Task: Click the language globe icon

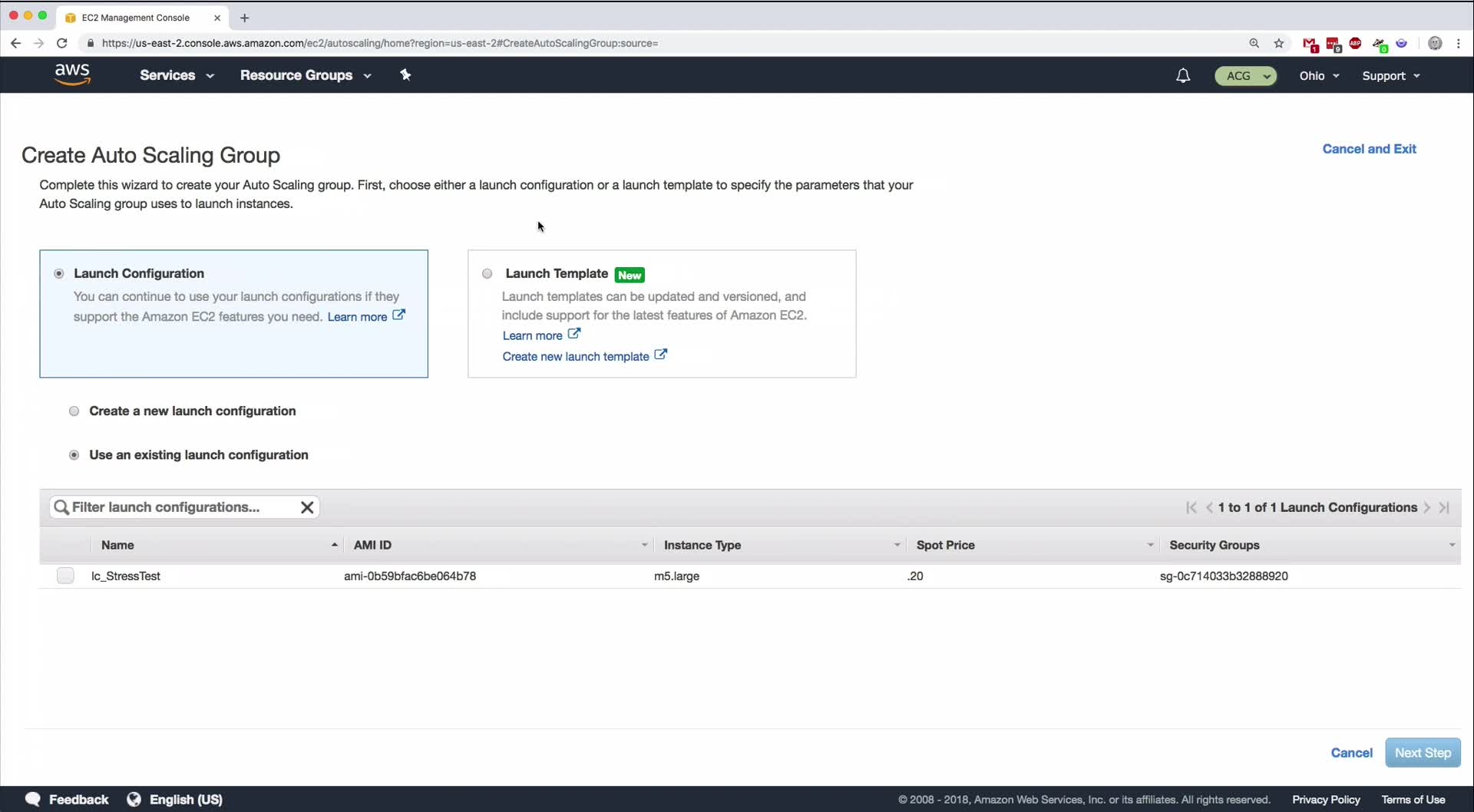Action: (x=134, y=799)
